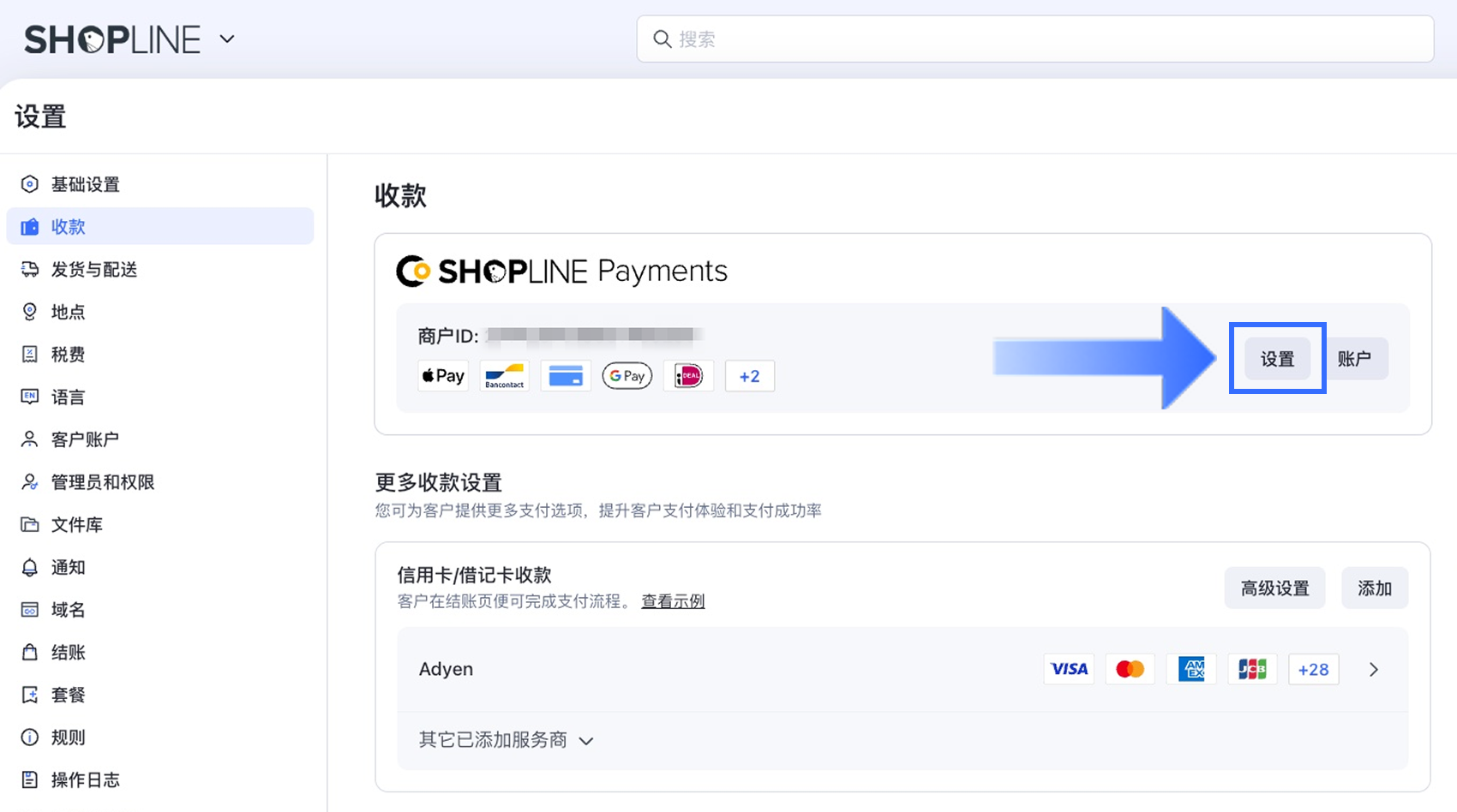The height and width of the screenshot is (812, 1457).
Task: Click the 高级设置 button
Action: [1274, 588]
